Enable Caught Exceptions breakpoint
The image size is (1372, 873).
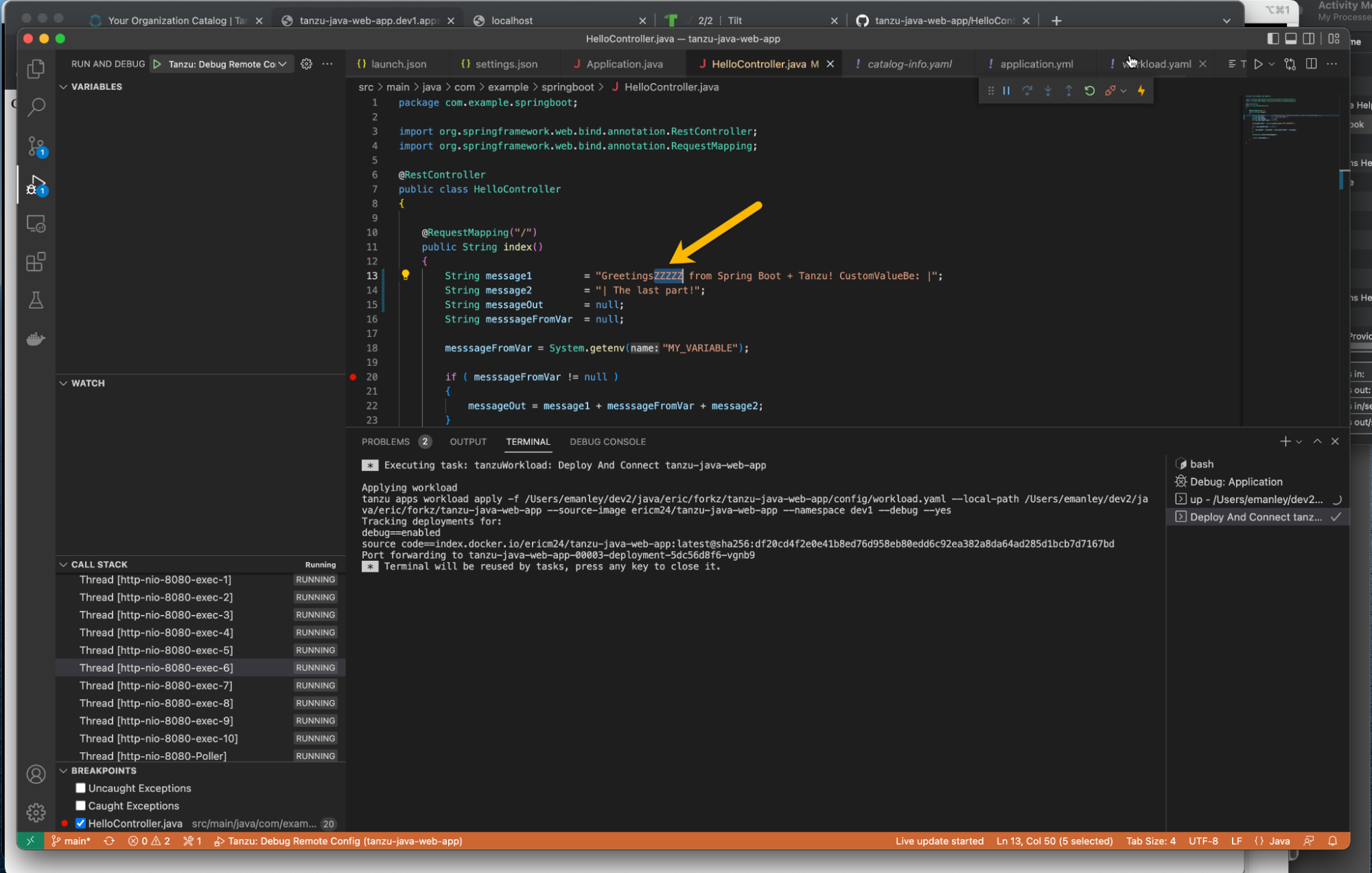pos(81,806)
